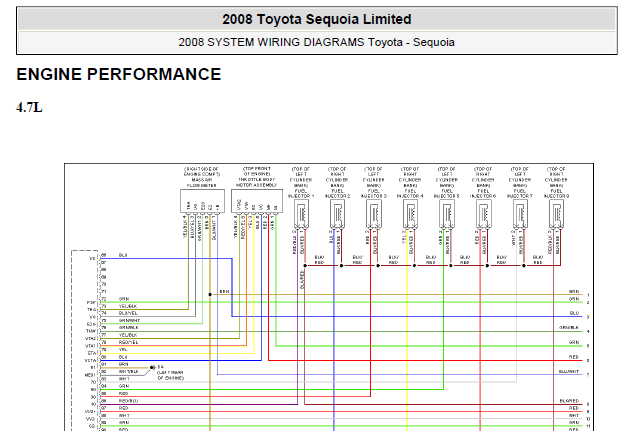Click the Fuel Injector 3 coil symbol
The width and height of the screenshot is (638, 431).
(x=374, y=214)
